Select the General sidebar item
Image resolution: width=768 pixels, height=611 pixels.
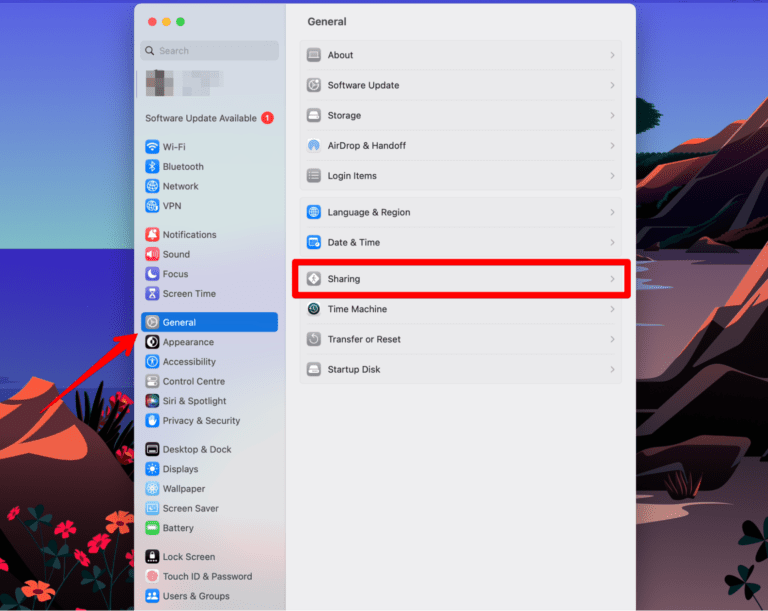pos(209,322)
